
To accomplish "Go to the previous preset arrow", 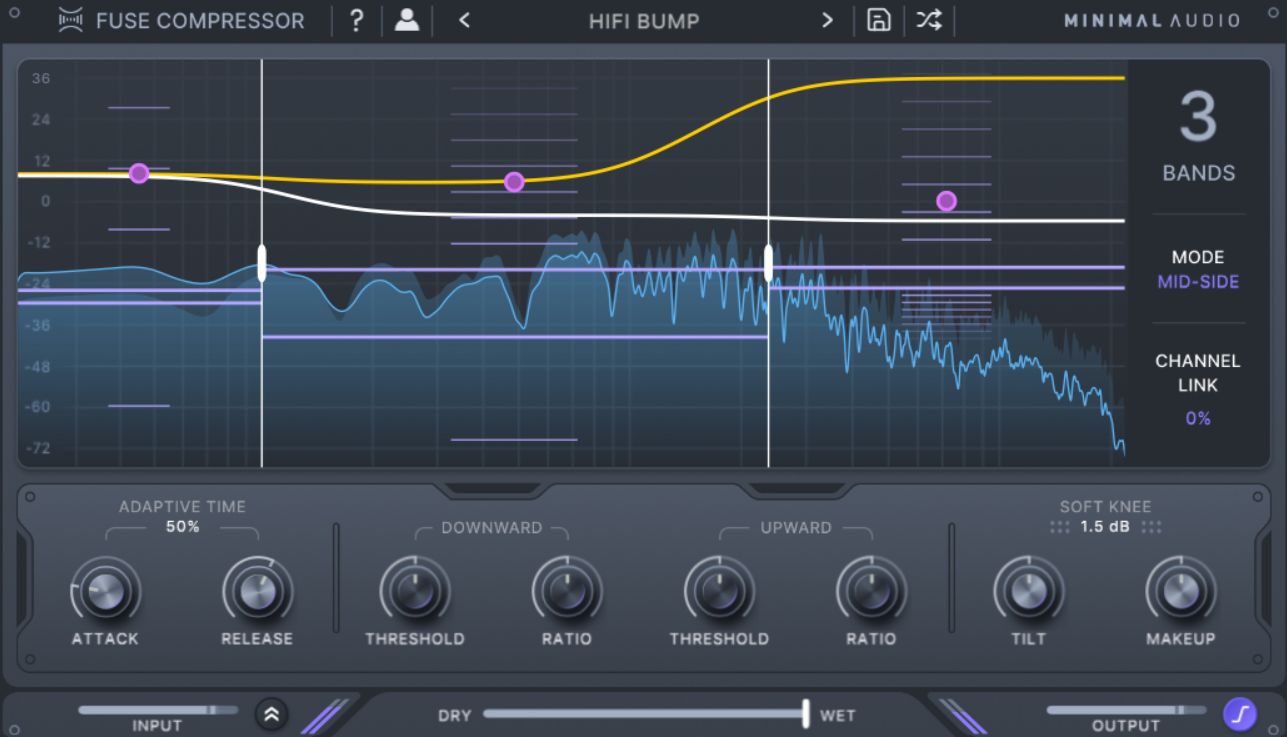I will point(464,20).
